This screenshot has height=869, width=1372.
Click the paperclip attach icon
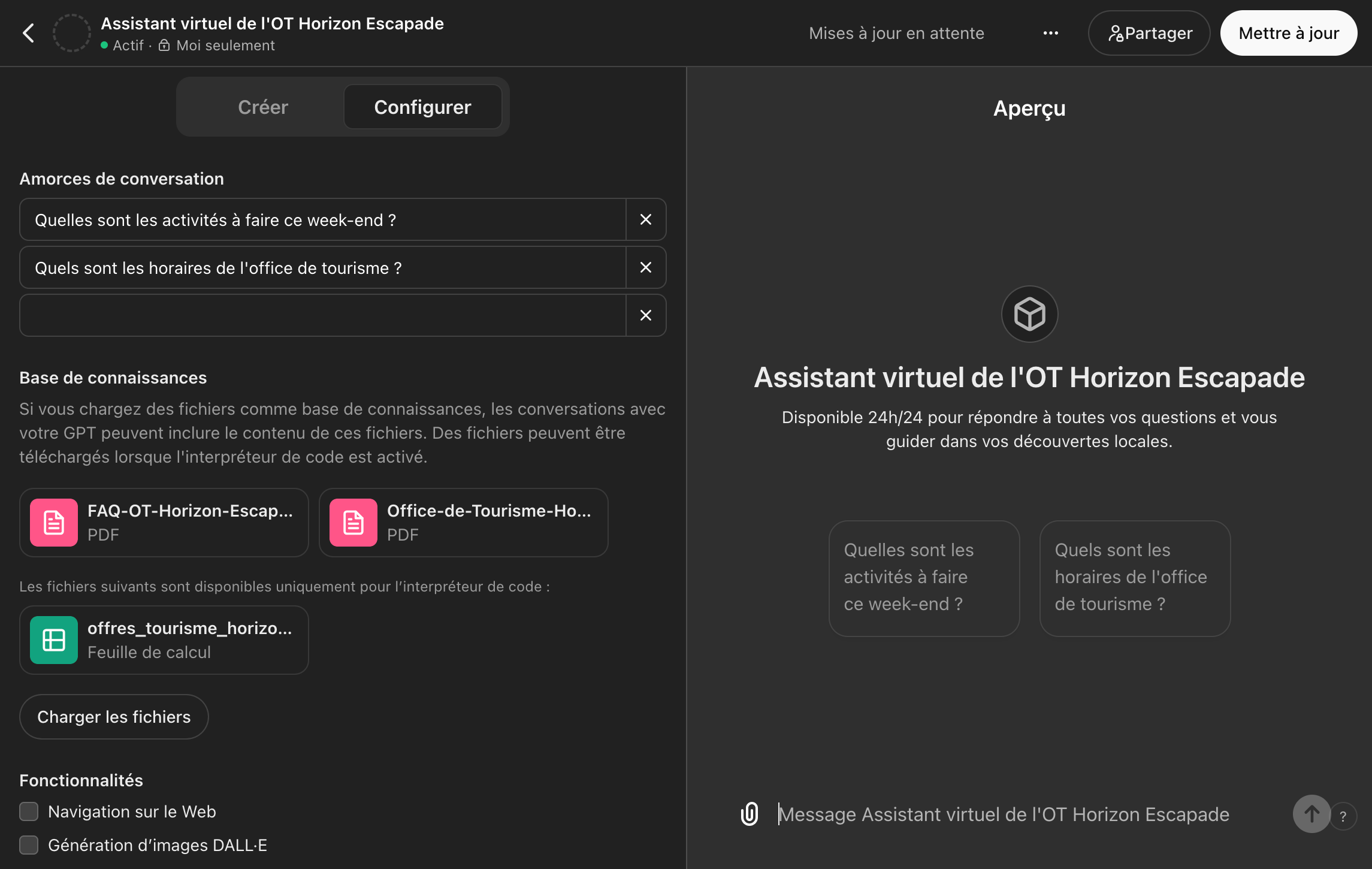click(x=750, y=814)
